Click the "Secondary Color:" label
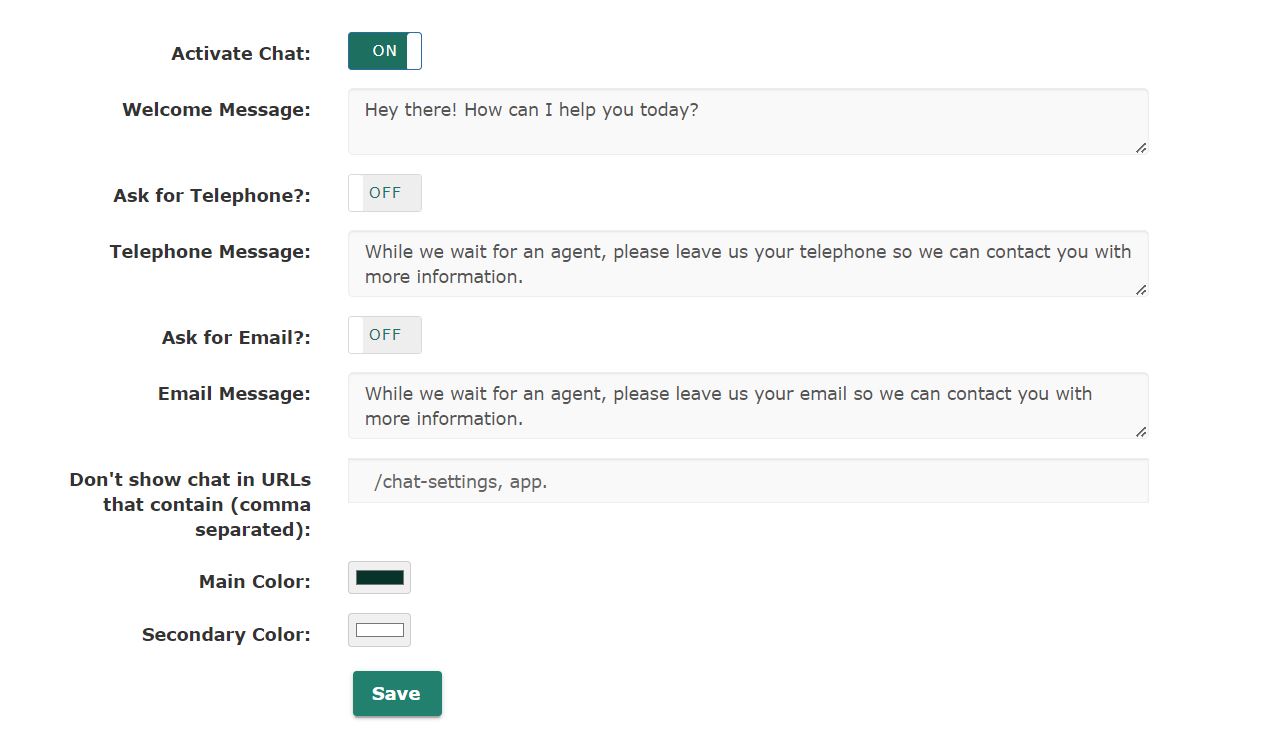The height and width of the screenshot is (735, 1287). pos(226,635)
